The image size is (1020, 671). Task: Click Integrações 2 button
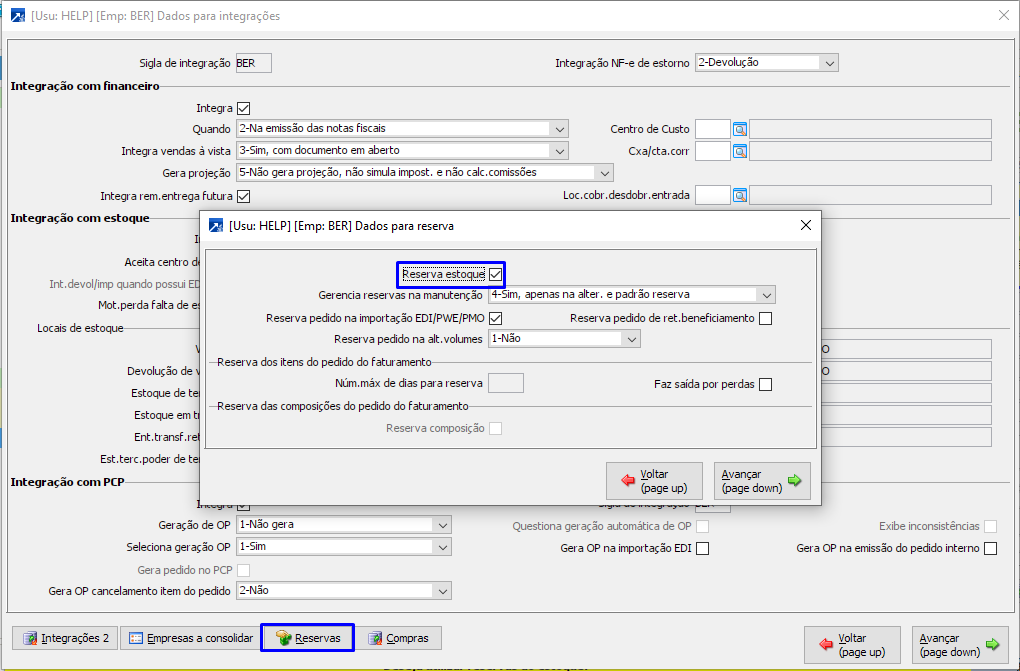coord(65,638)
